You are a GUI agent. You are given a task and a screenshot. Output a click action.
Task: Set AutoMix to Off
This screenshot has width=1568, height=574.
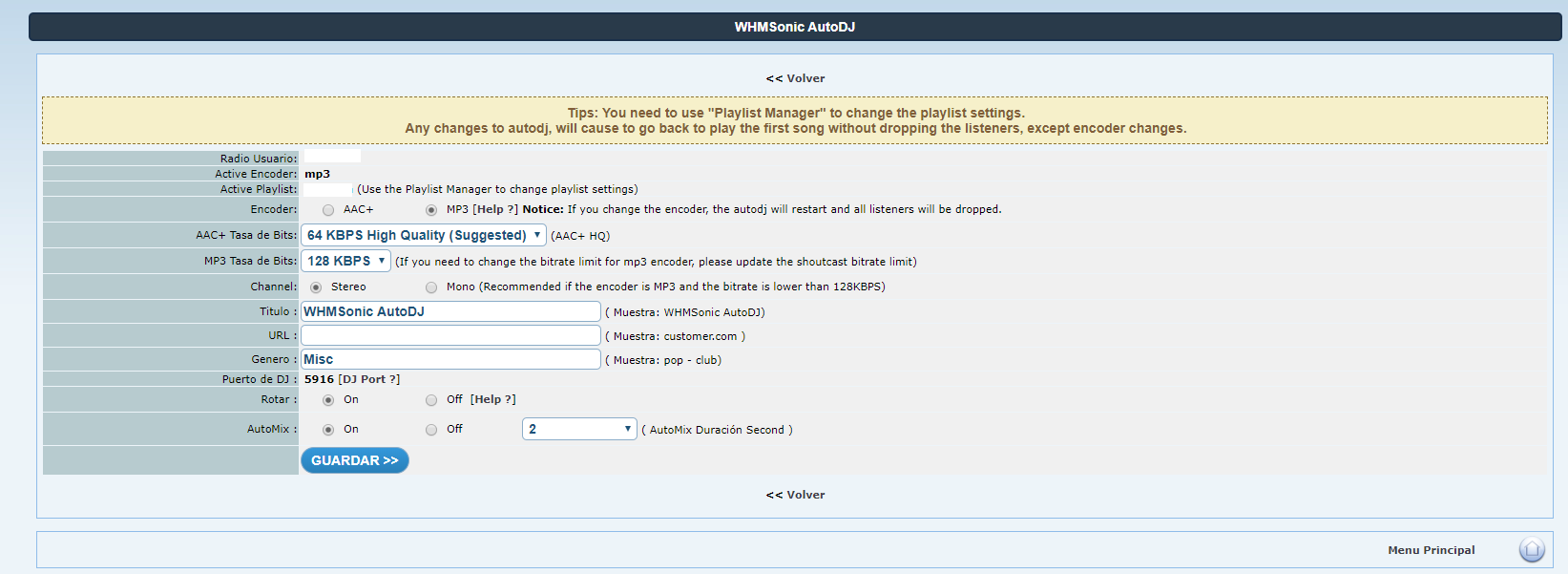click(x=431, y=430)
